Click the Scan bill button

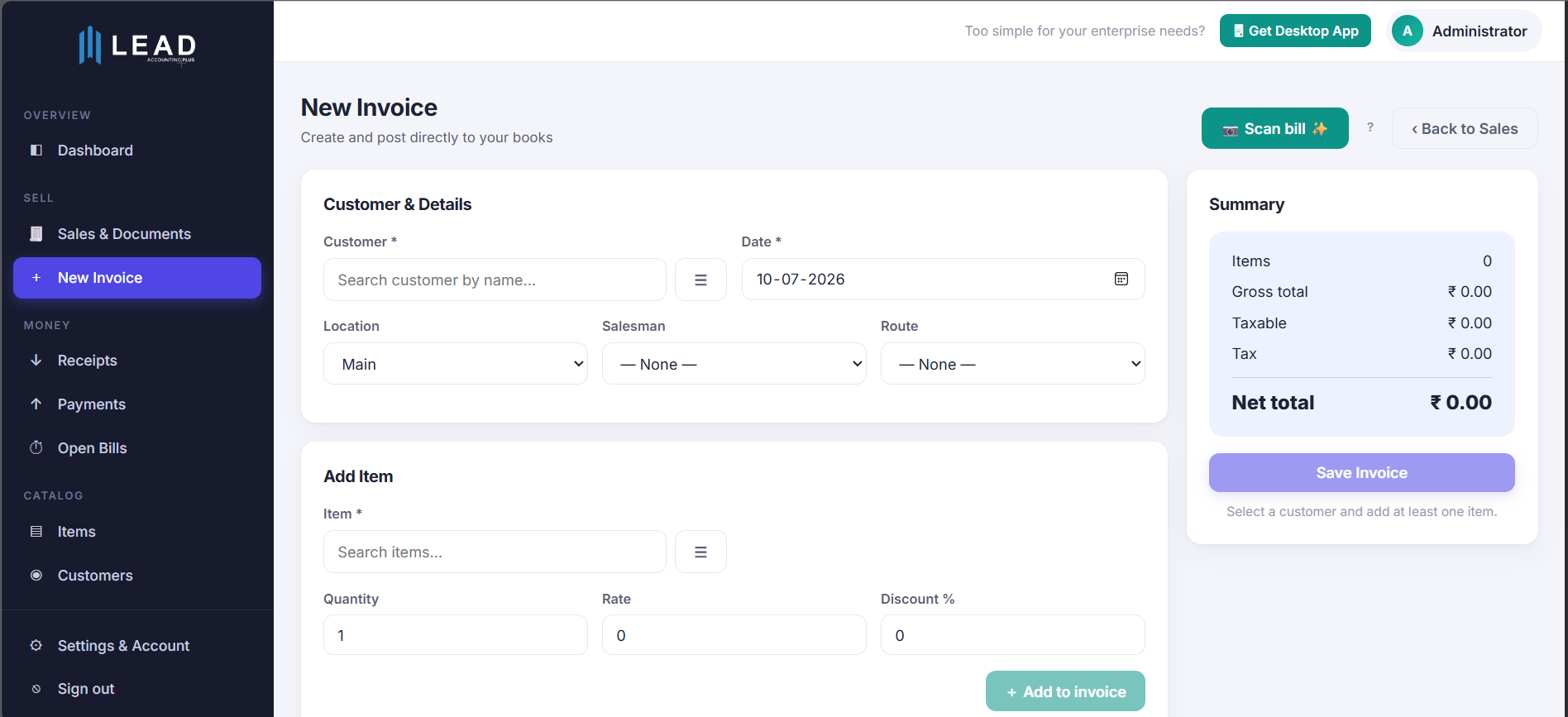click(x=1275, y=128)
